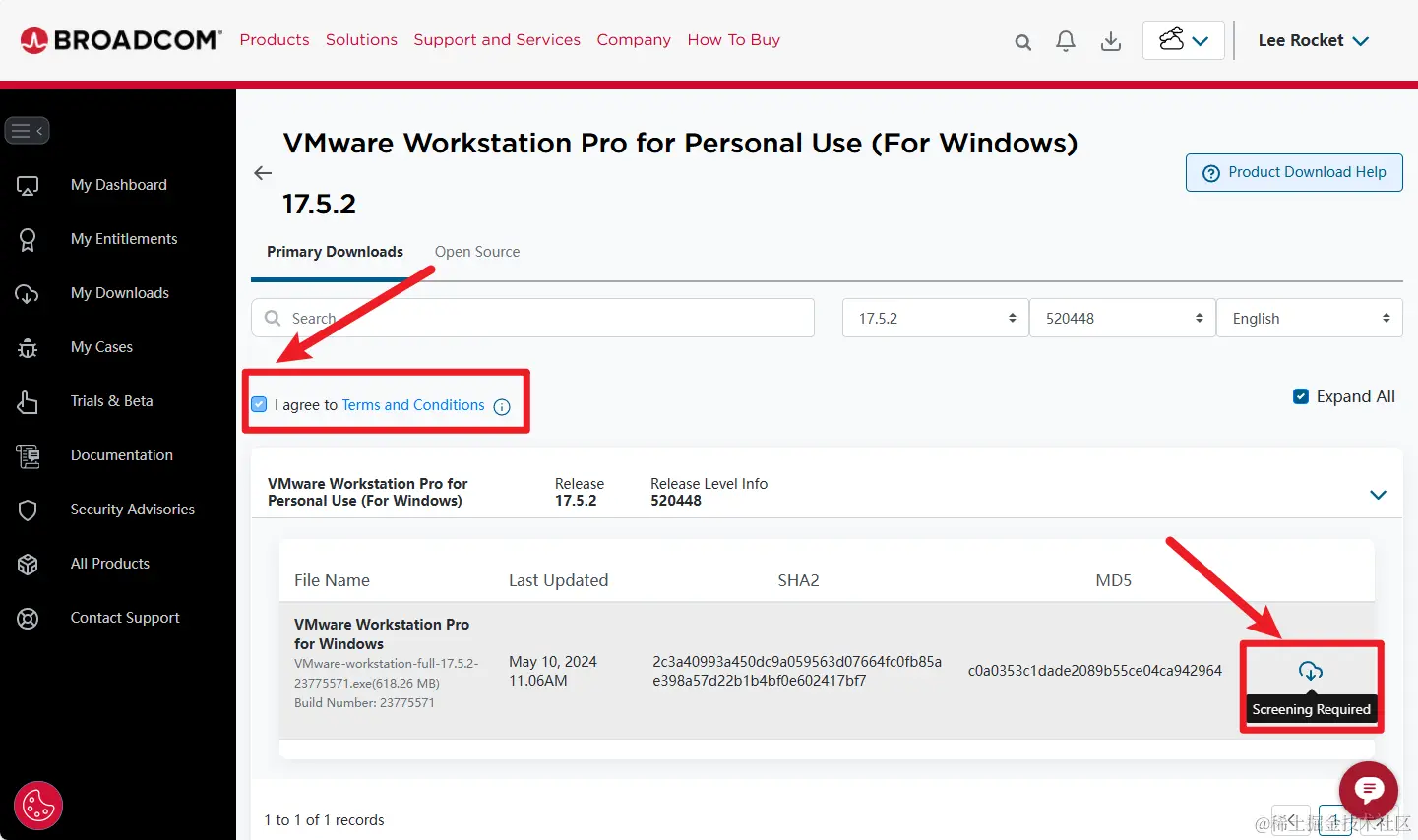The height and width of the screenshot is (840, 1418).
Task: Click the Broadcom logo
Action: click(120, 40)
